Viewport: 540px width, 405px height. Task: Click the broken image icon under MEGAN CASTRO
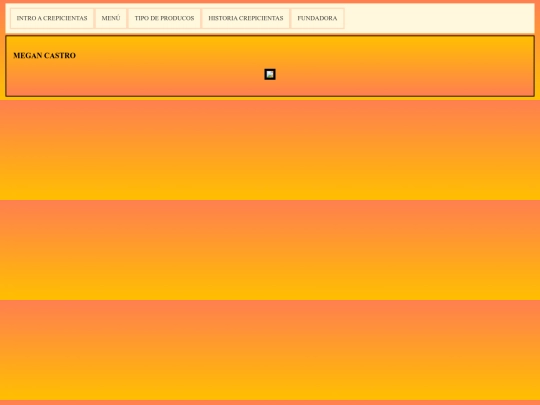point(270,74)
